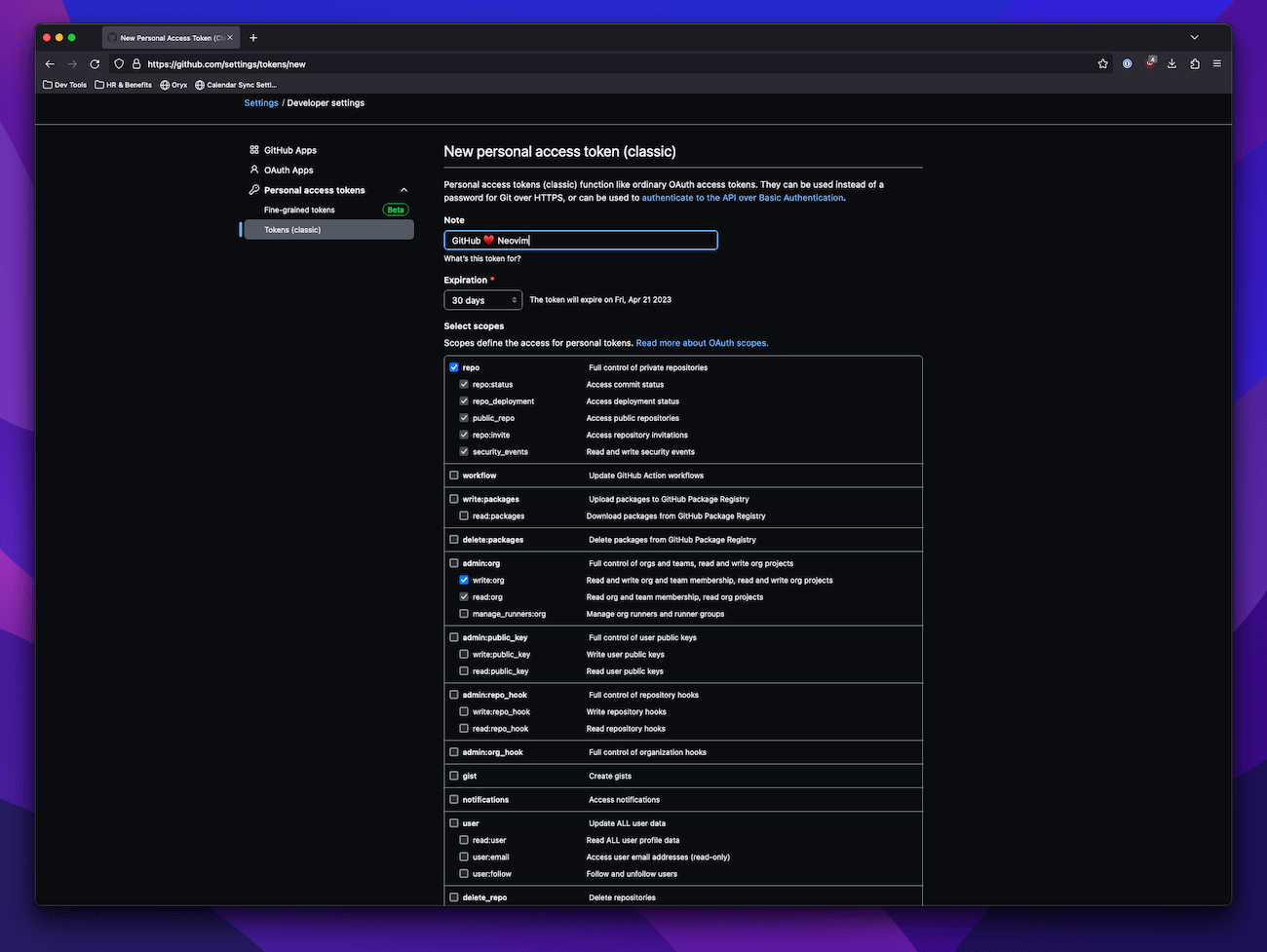
Task: Click the Personal access tokens key icon
Action: point(252,190)
